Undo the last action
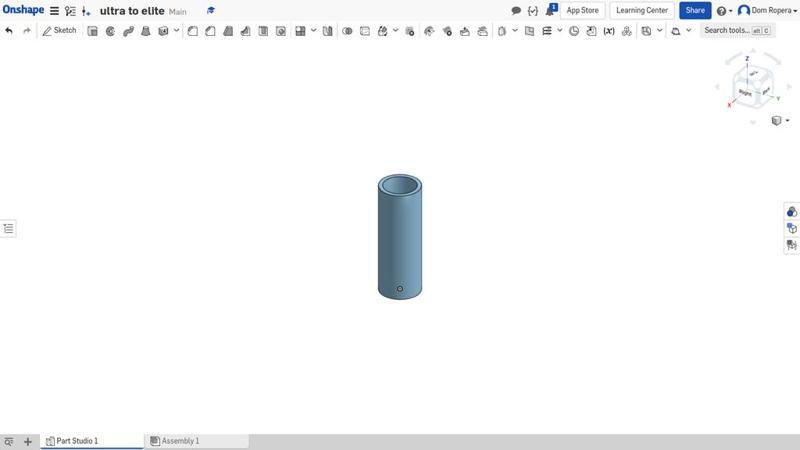This screenshot has width=800, height=450. 9,31
